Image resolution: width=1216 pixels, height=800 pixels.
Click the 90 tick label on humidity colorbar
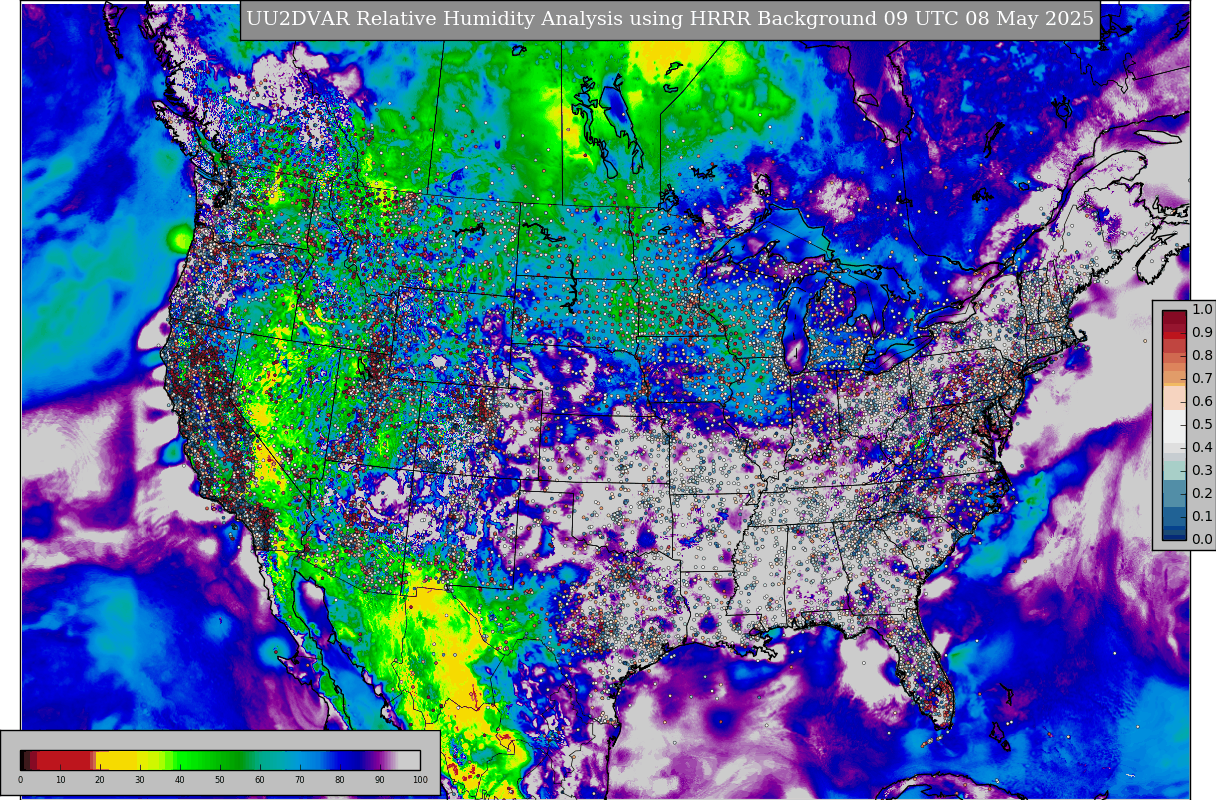click(x=380, y=780)
